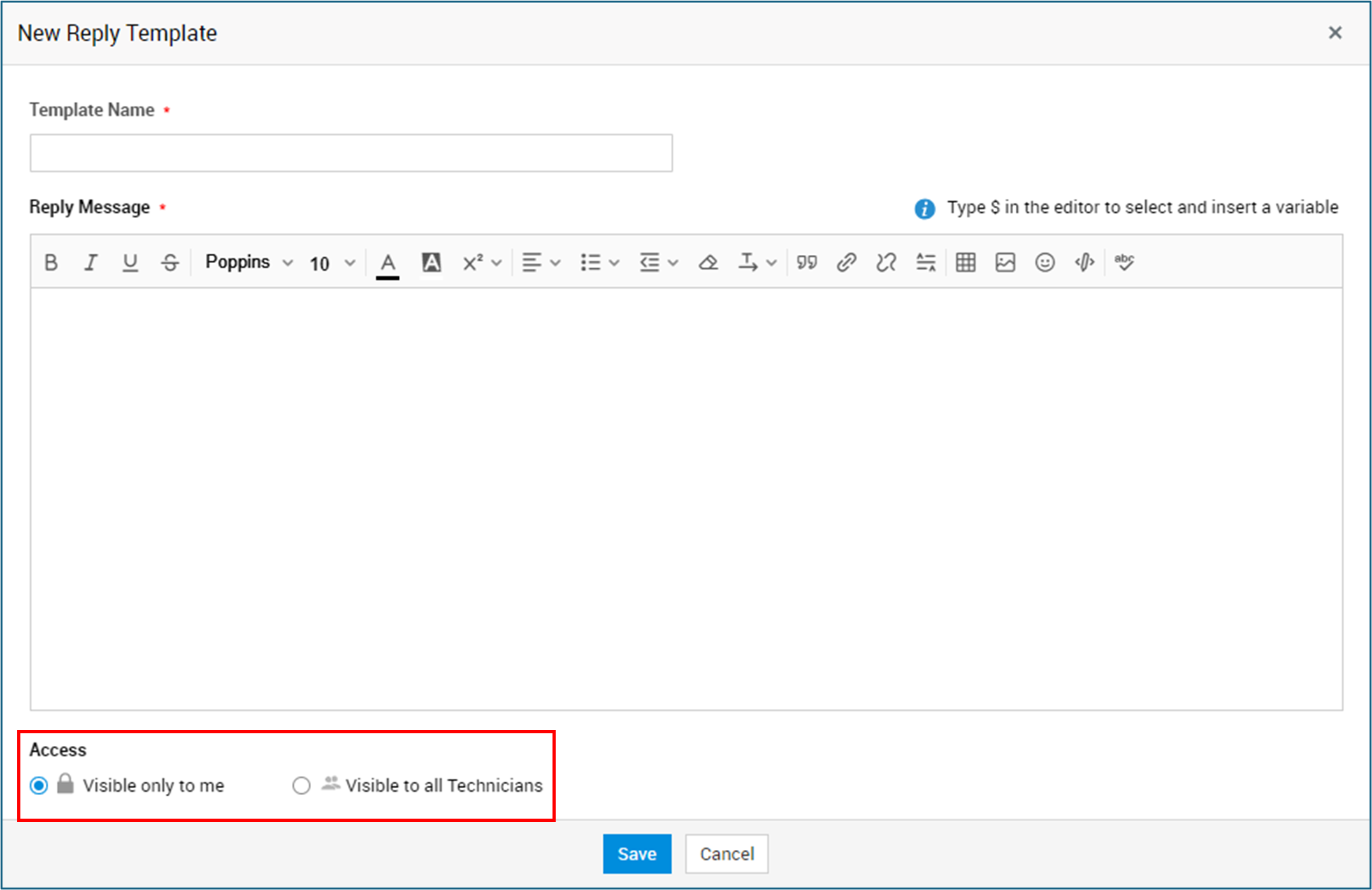The height and width of the screenshot is (890, 1372).
Task: Open the Poppins font family dropdown
Action: [249, 262]
